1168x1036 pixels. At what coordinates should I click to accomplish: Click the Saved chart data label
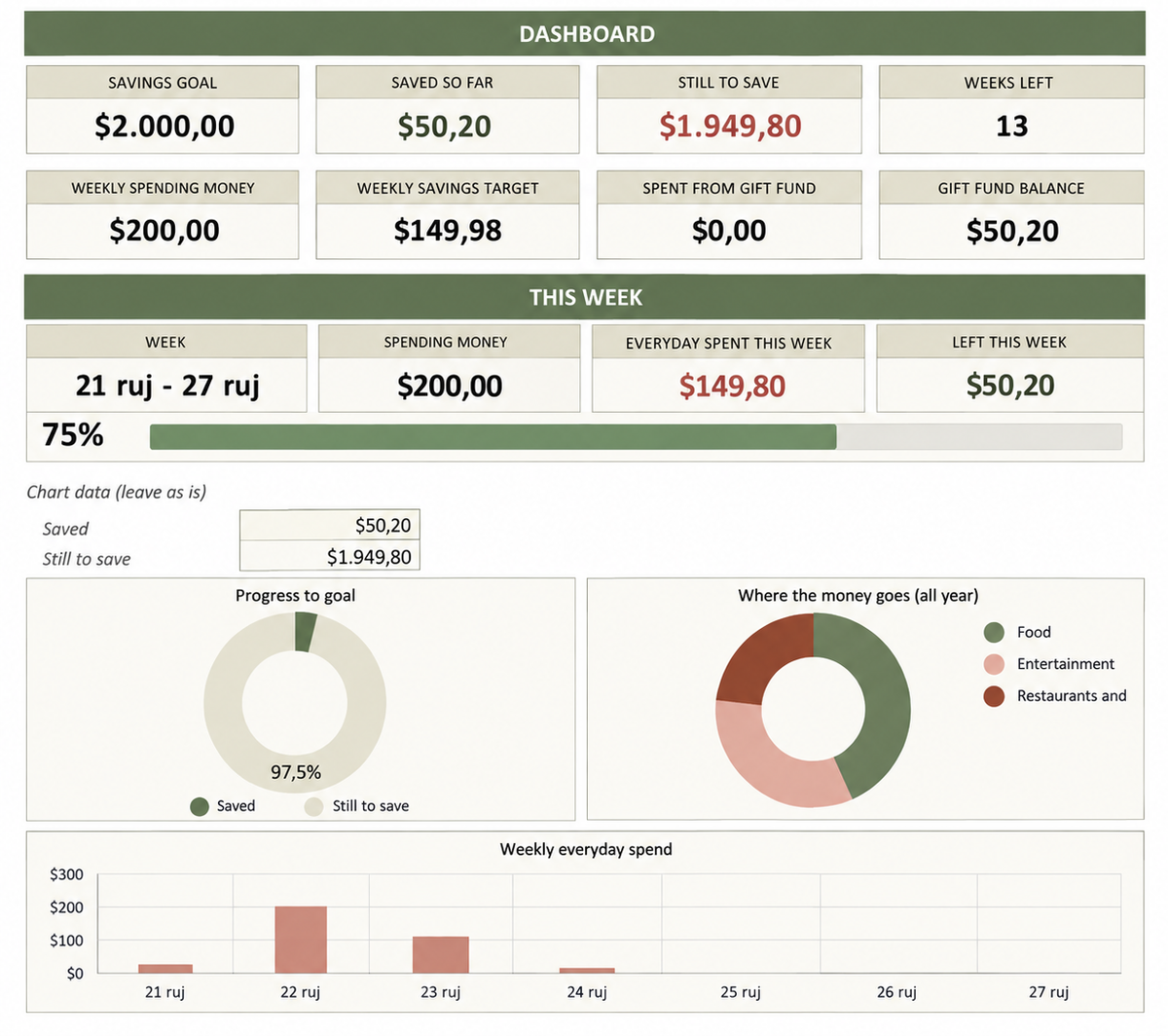(x=65, y=529)
